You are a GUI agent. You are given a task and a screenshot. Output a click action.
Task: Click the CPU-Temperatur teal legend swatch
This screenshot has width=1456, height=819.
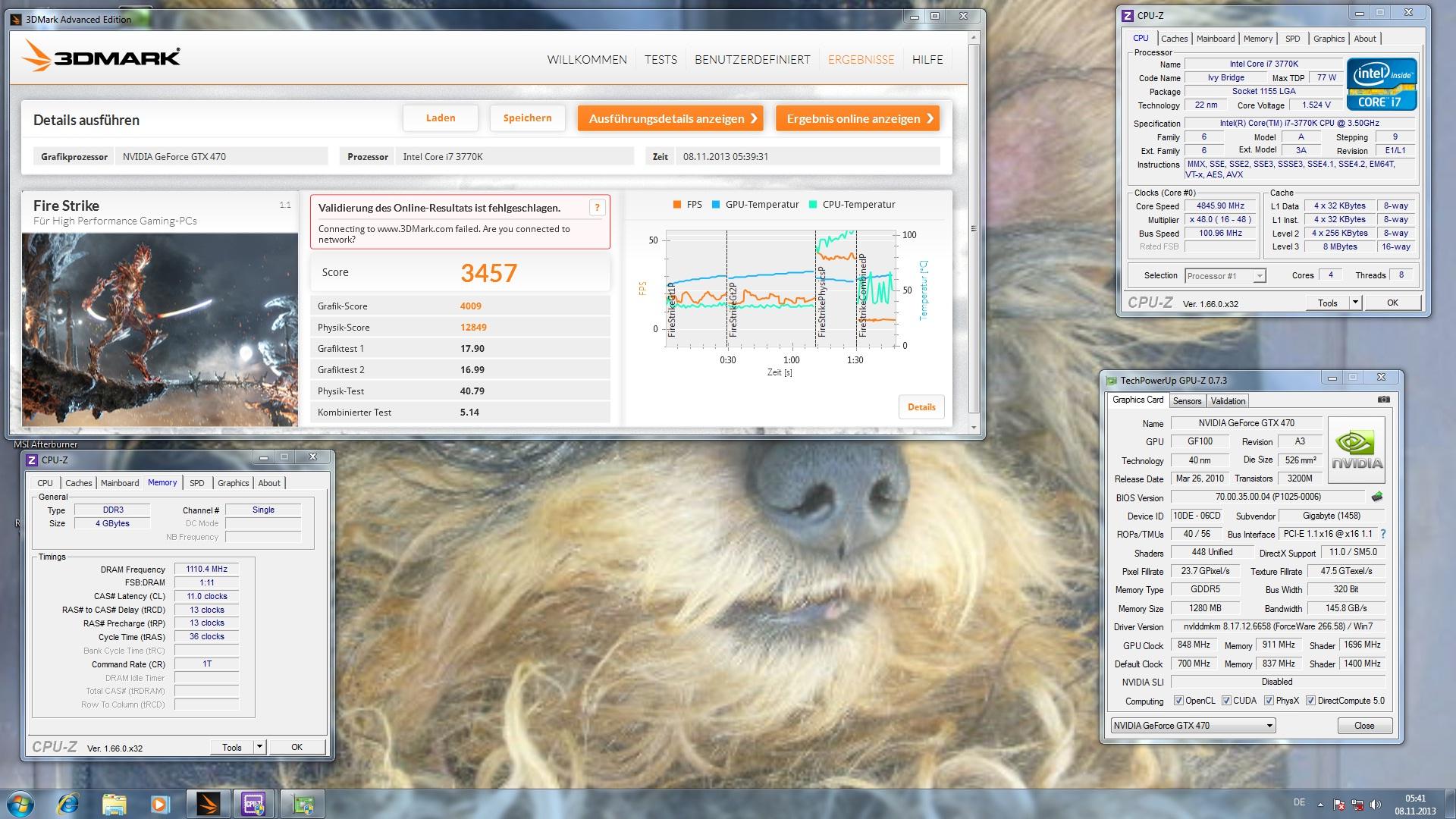coord(813,205)
